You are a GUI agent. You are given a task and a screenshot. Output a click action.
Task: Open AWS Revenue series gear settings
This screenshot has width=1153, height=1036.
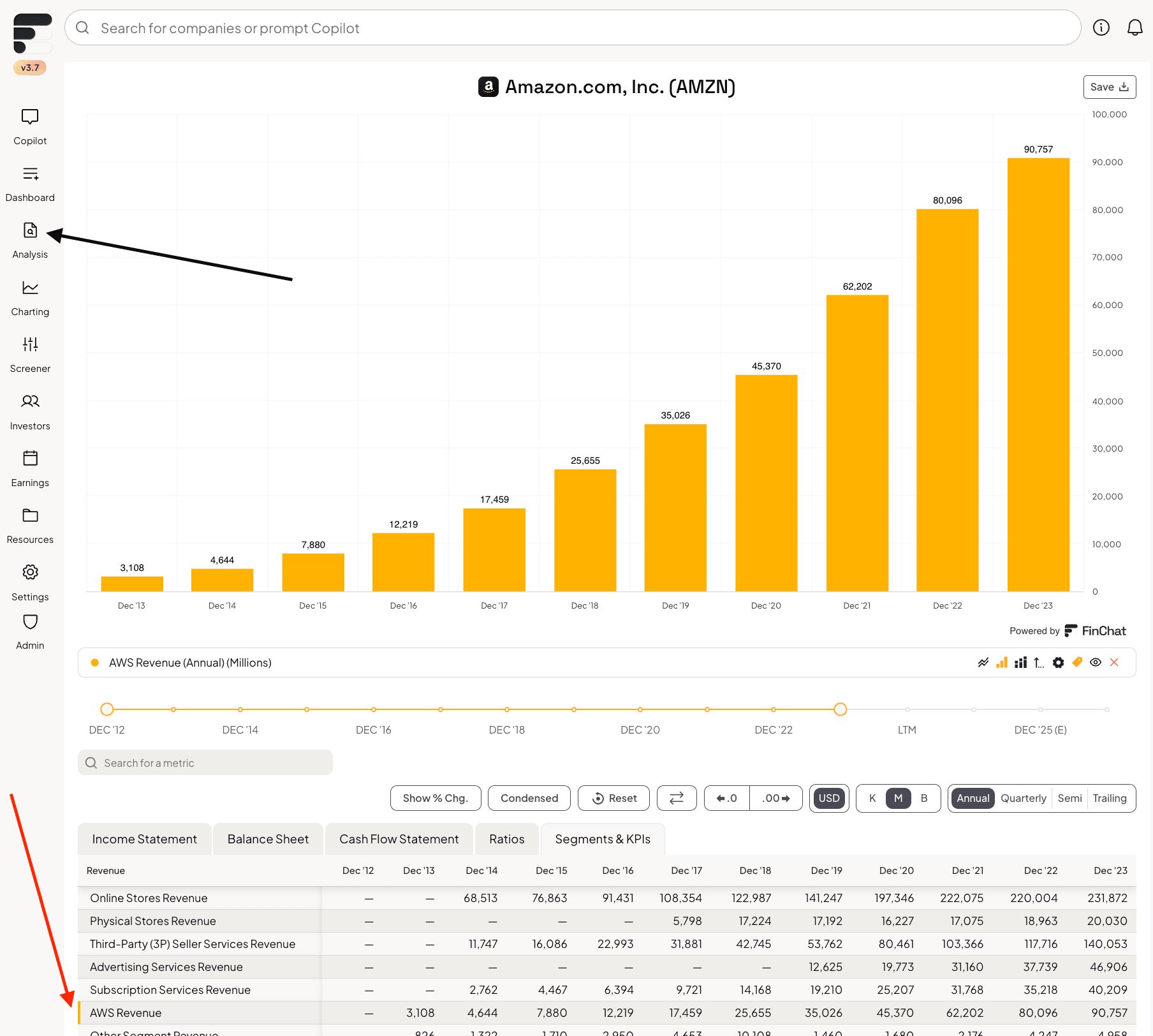pyautogui.click(x=1059, y=663)
